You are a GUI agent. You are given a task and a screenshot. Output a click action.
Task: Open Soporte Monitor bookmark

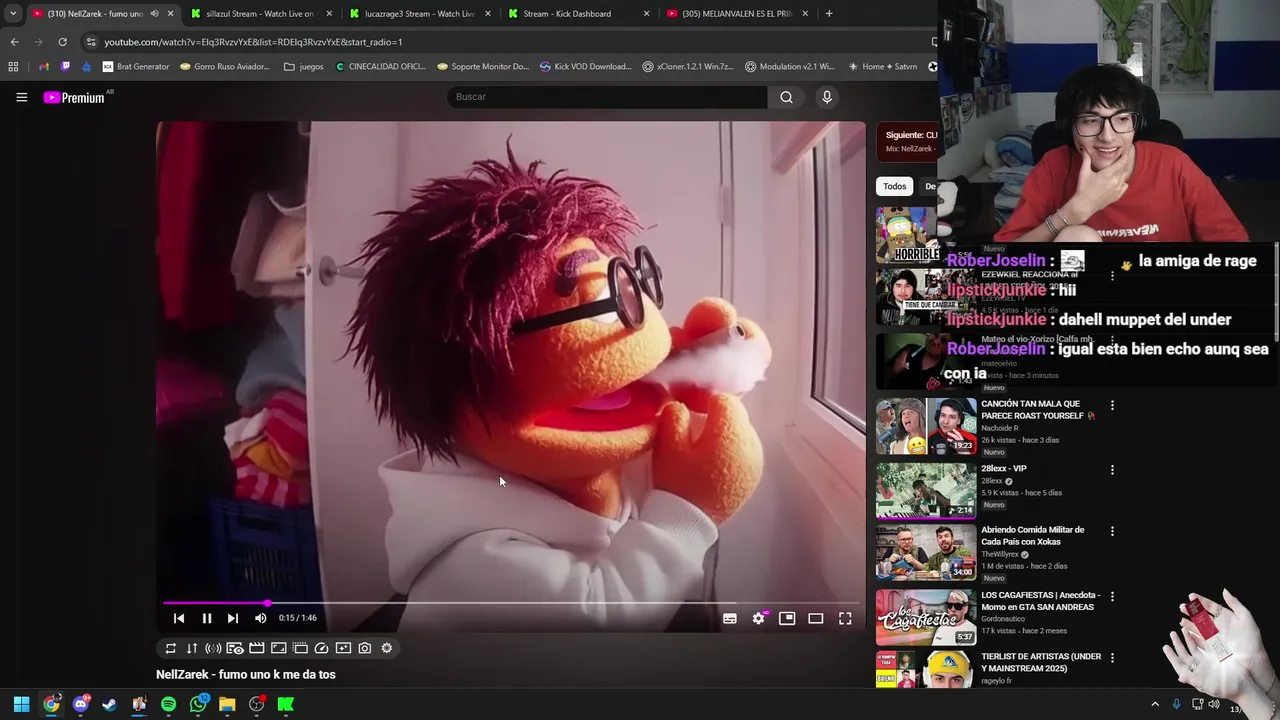point(483,67)
